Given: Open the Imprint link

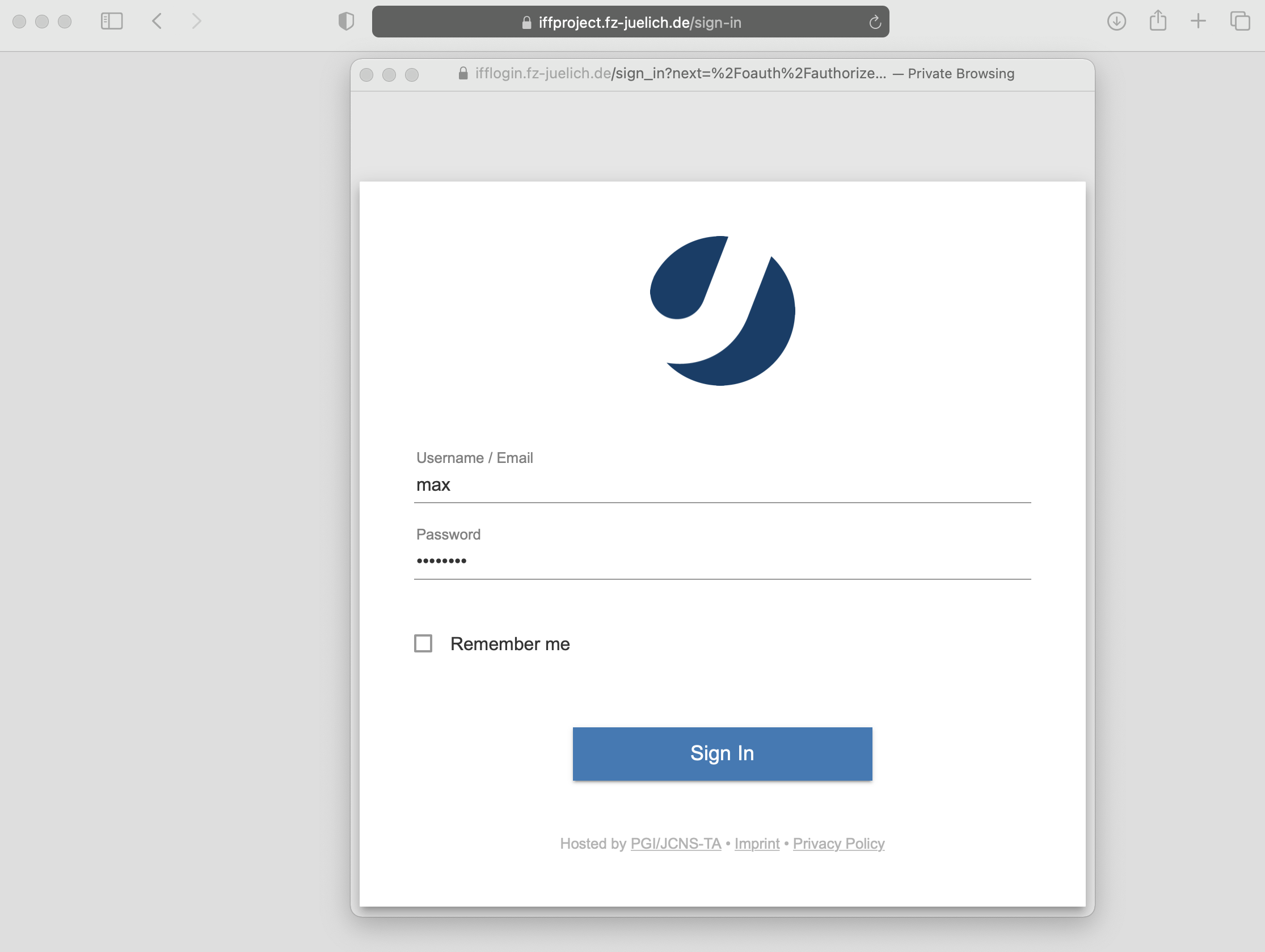Looking at the screenshot, I should coord(757,844).
